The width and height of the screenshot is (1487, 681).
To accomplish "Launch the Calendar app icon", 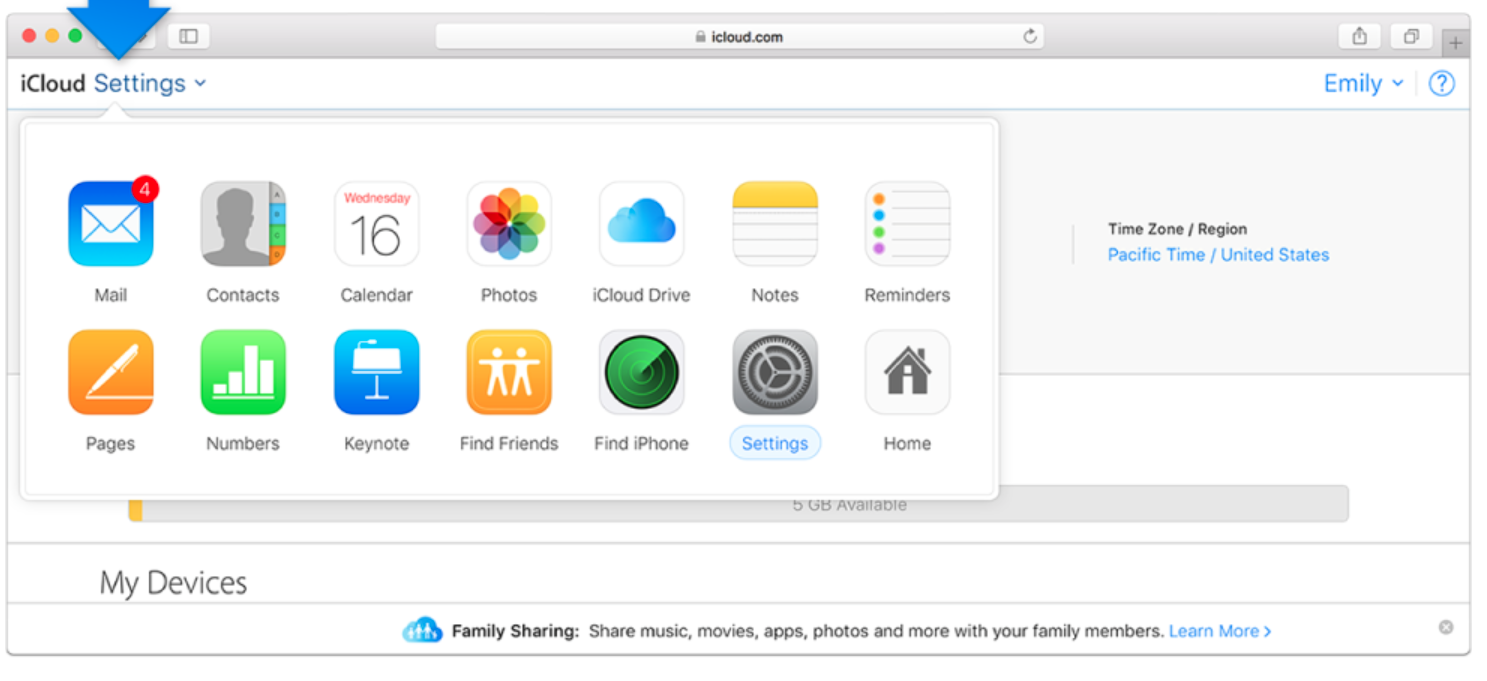I will click(x=376, y=224).
